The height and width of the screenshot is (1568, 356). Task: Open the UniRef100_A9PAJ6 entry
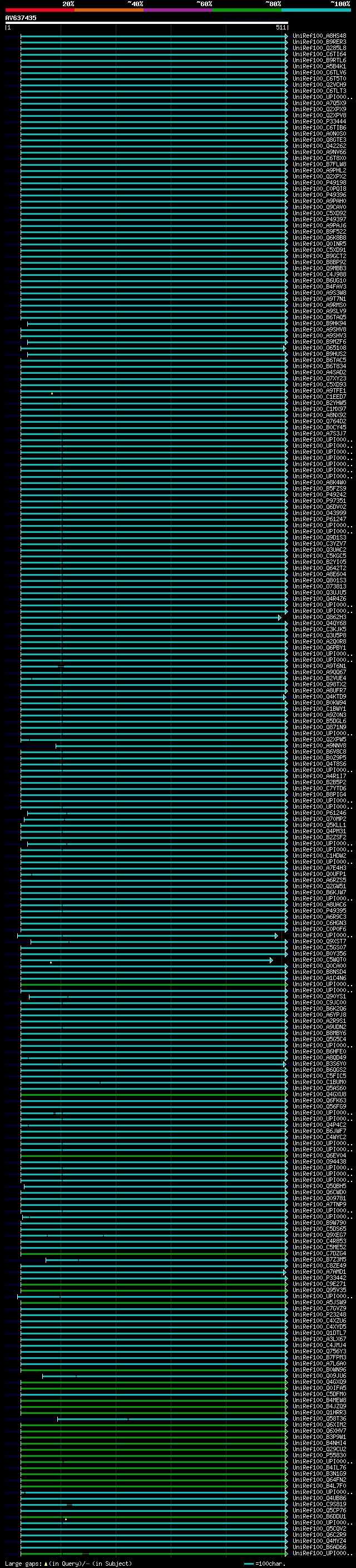(319, 226)
